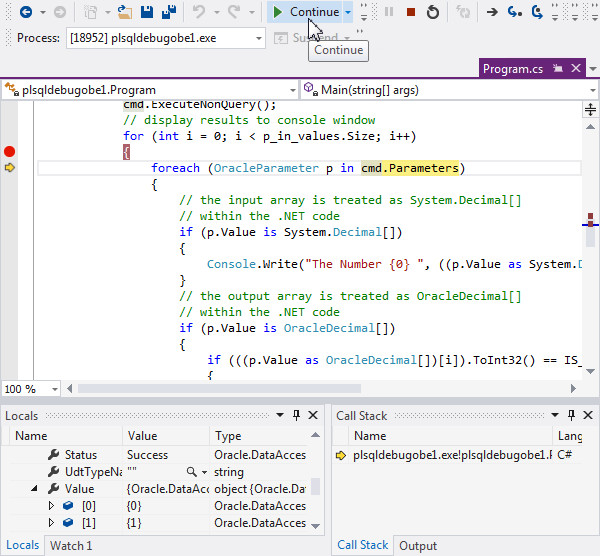Image resolution: width=600 pixels, height=556 pixels.
Task: Click the Continue debugging button
Action: [x=305, y=12]
